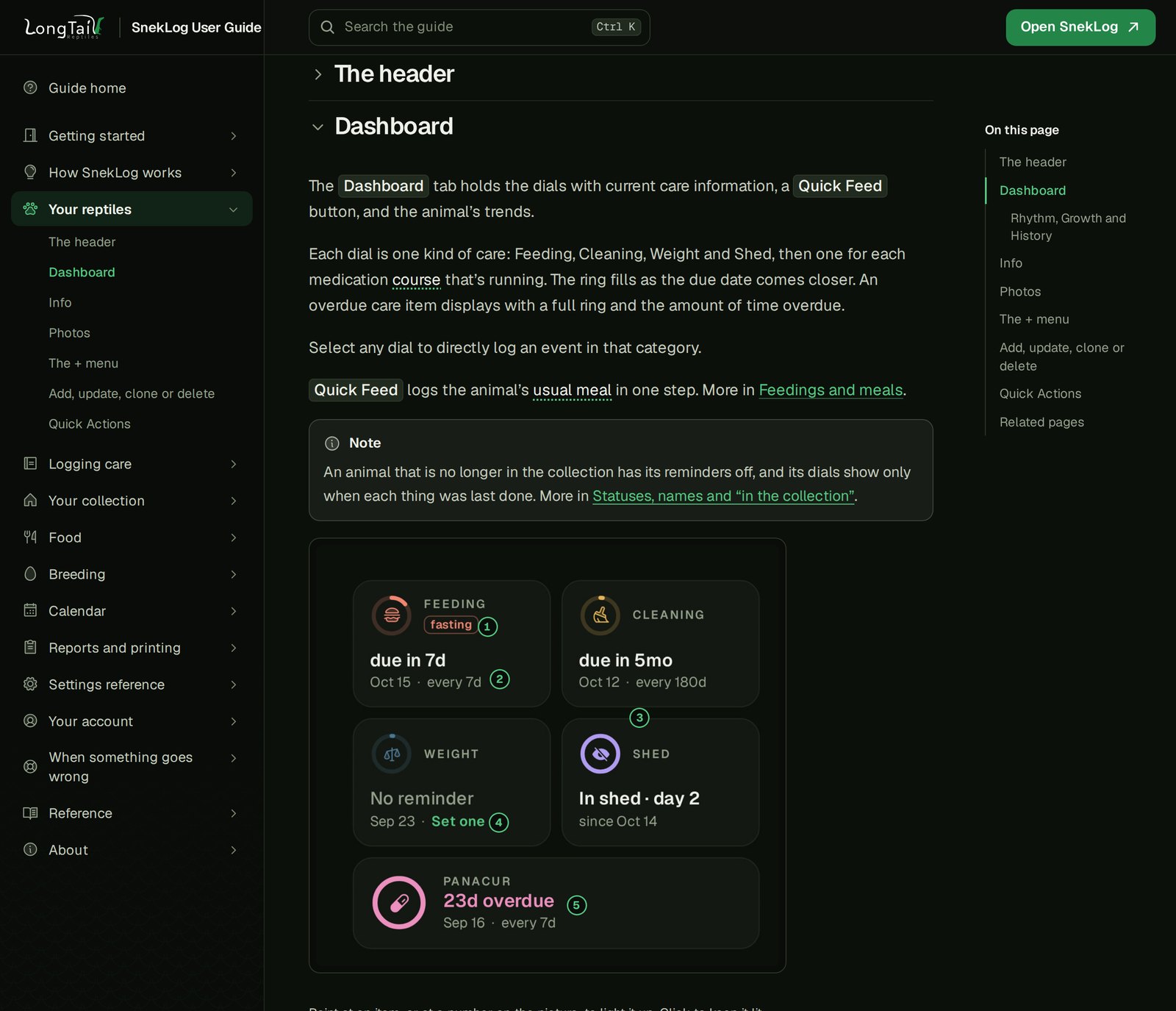Select the Weight dial scale icon
The image size is (1176, 1011).
pyautogui.click(x=392, y=754)
